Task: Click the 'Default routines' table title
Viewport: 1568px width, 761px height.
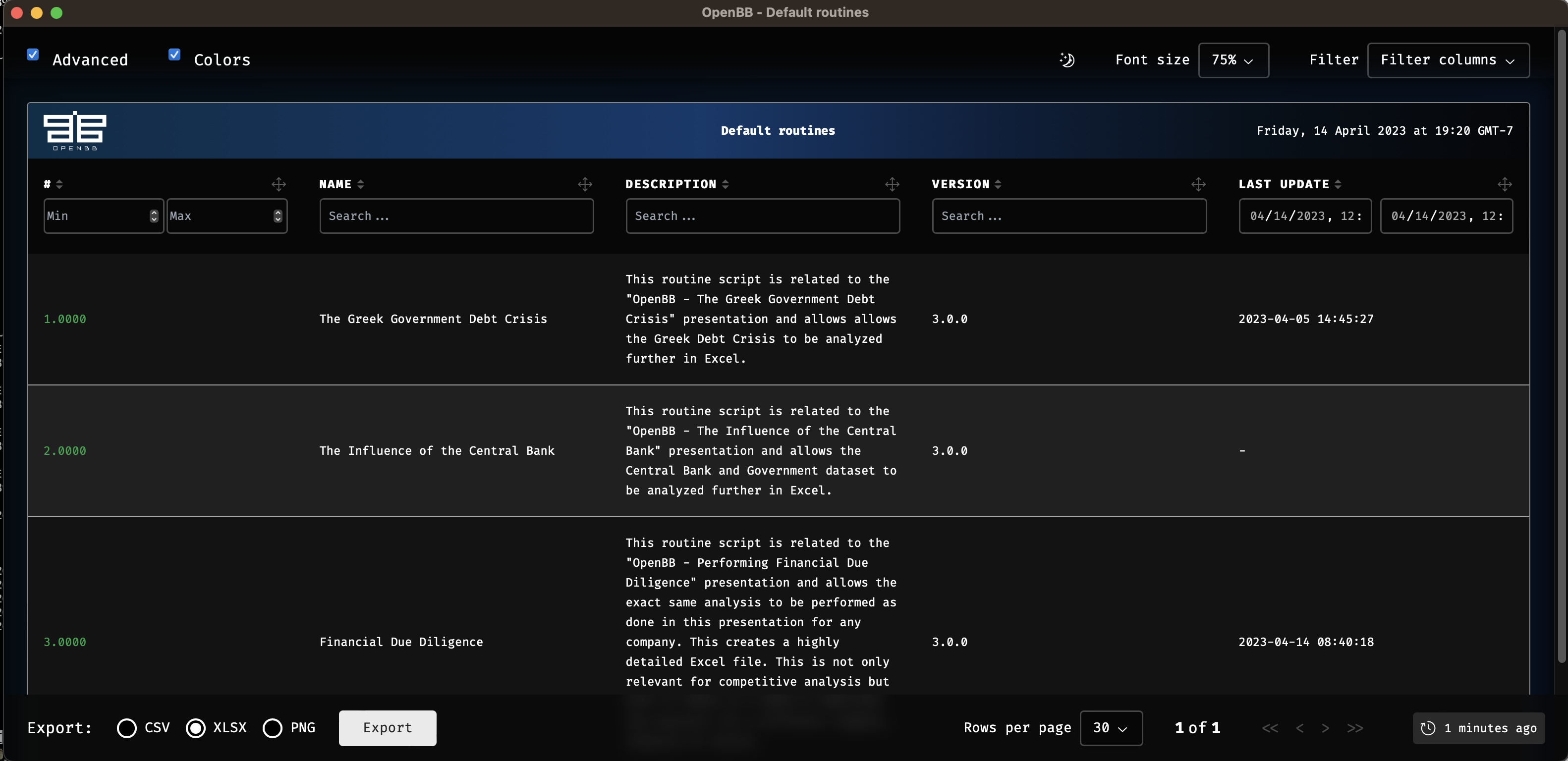Action: [x=778, y=131]
